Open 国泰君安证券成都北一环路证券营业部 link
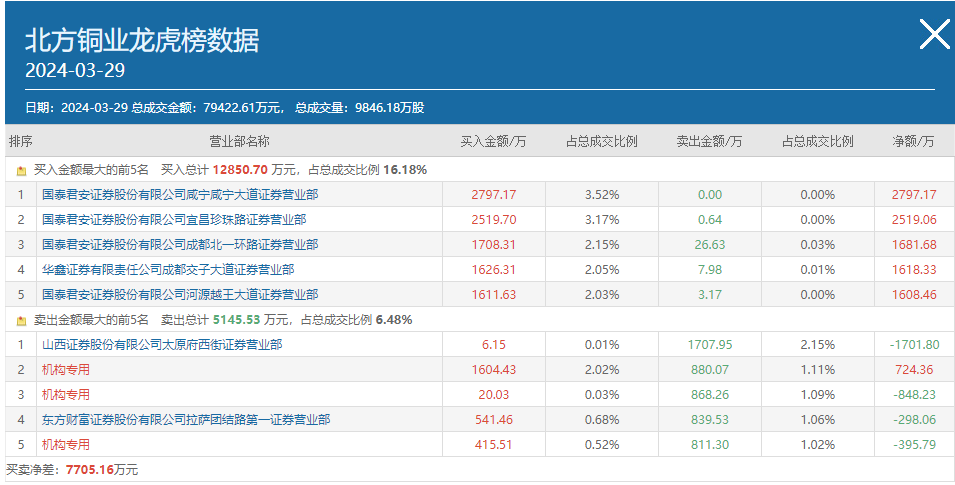955x485 pixels. 180,245
